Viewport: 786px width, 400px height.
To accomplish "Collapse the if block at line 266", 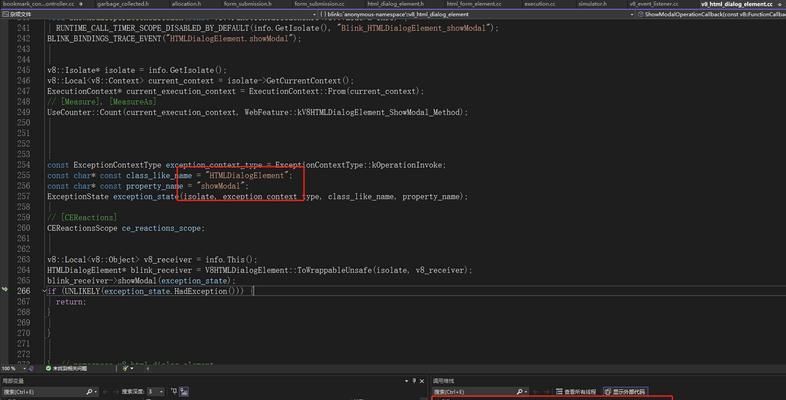I will (44, 291).
